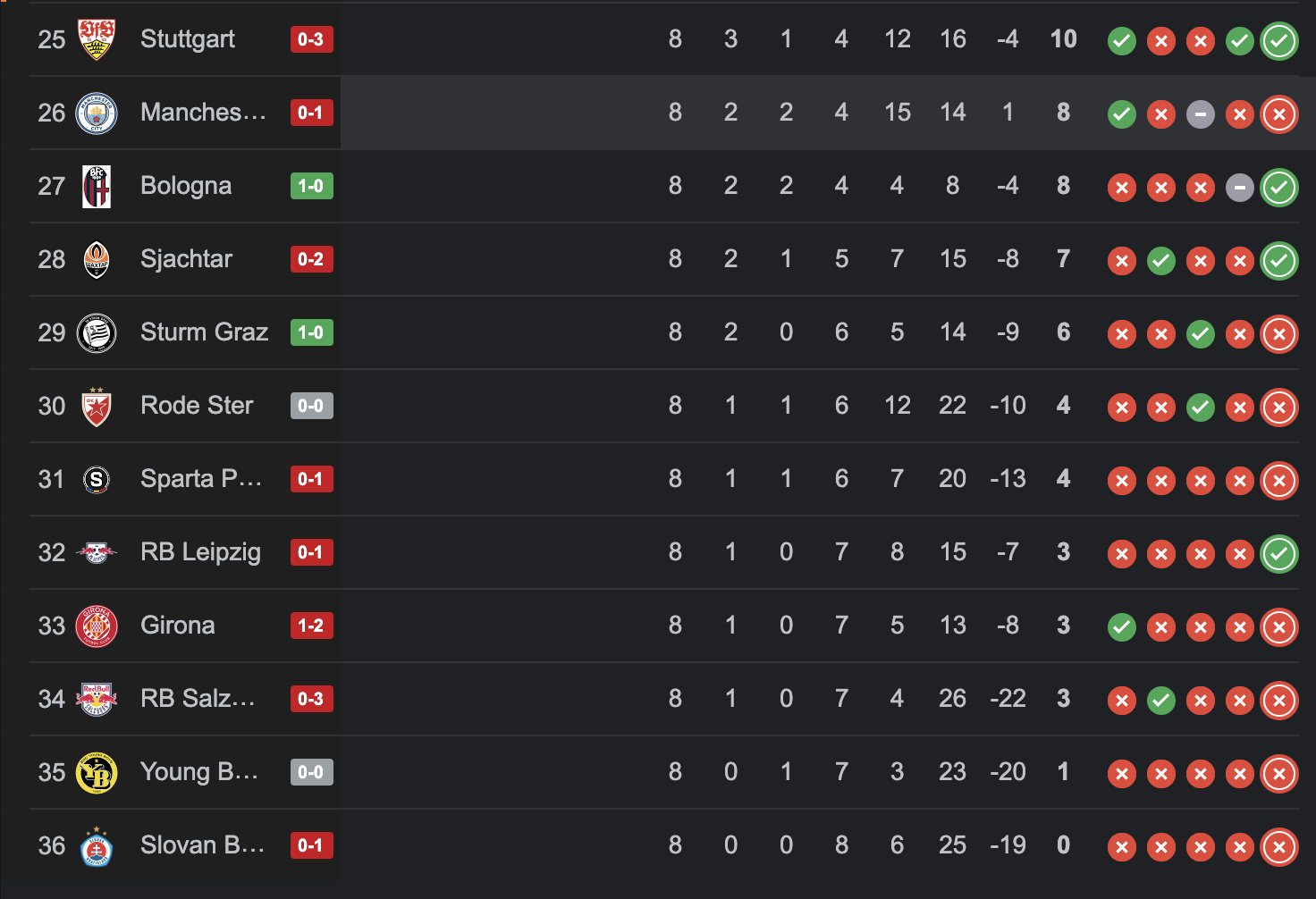Open Bologna's 1-0 green score badge
This screenshot has height=899, width=1316.
click(x=311, y=186)
